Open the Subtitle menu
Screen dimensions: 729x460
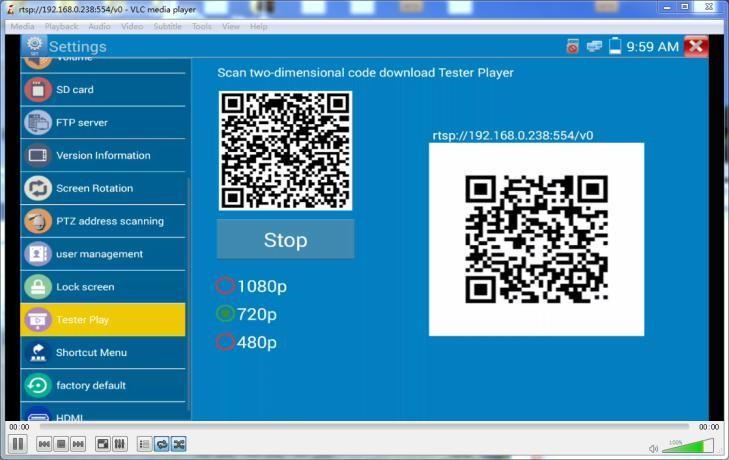pos(167,27)
